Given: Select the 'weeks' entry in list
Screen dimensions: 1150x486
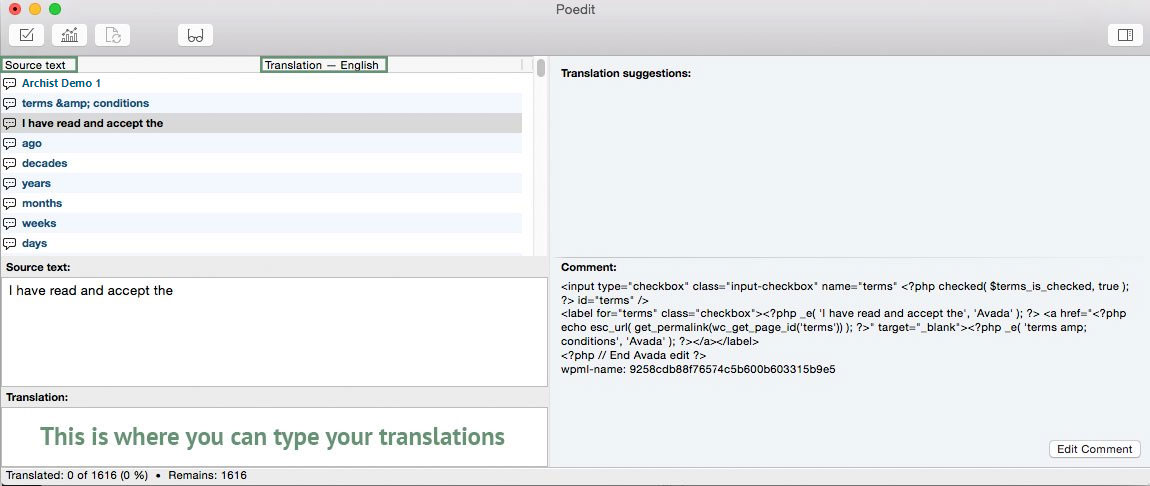Looking at the screenshot, I should pos(39,223).
